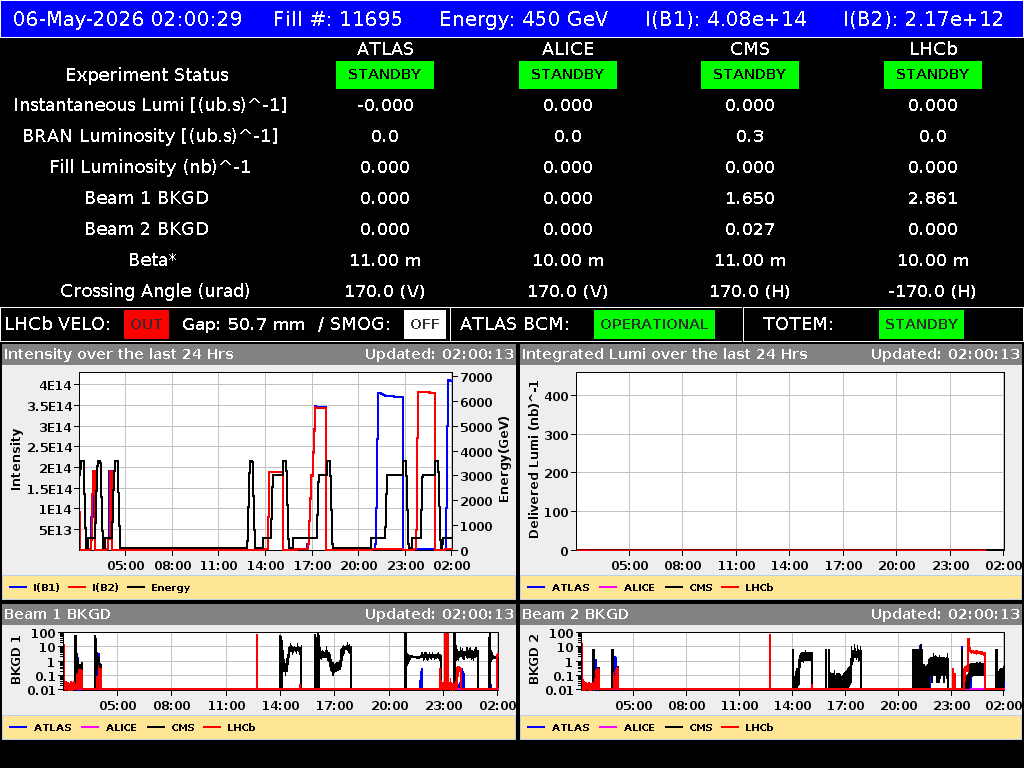
Task: Click the Beam 2 BKGD chart panel title
Action: [575, 614]
